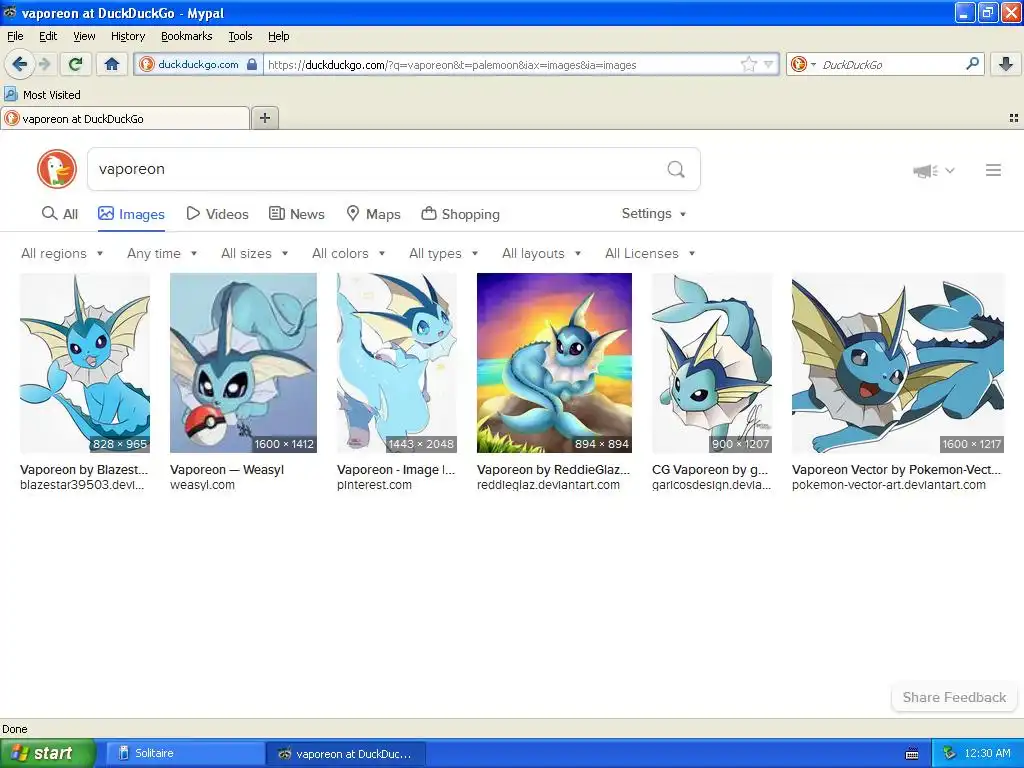Expand the Settings dropdown
Image resolution: width=1024 pixels, height=768 pixels.
point(654,214)
